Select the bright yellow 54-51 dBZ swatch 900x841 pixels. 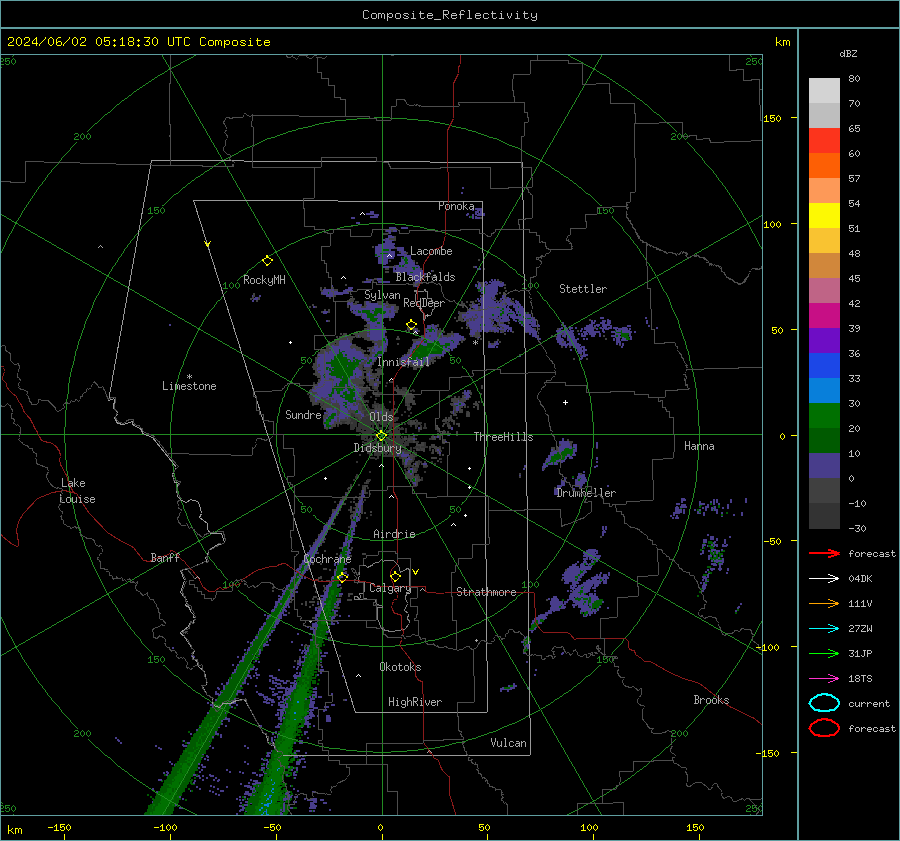824,215
